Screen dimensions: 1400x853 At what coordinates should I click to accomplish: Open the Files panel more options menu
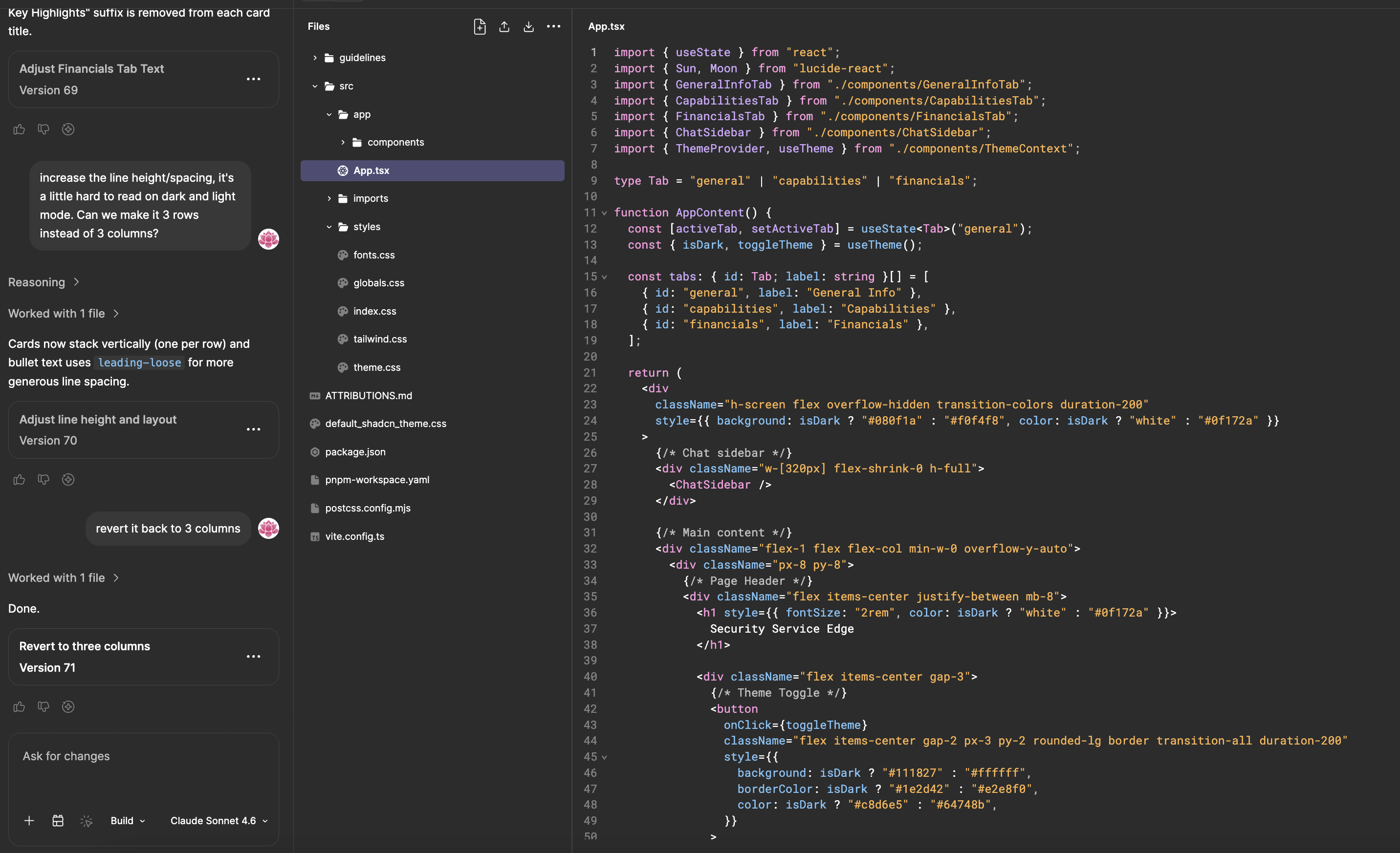(553, 26)
